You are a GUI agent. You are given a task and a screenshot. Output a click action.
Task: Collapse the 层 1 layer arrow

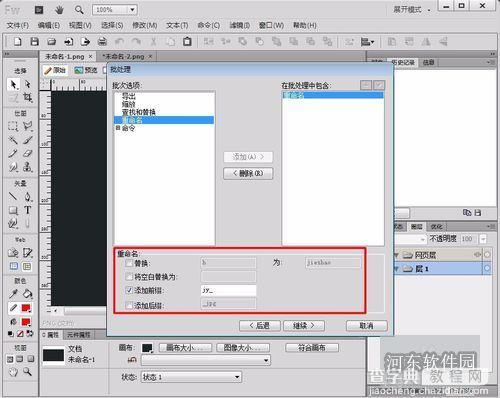click(397, 269)
